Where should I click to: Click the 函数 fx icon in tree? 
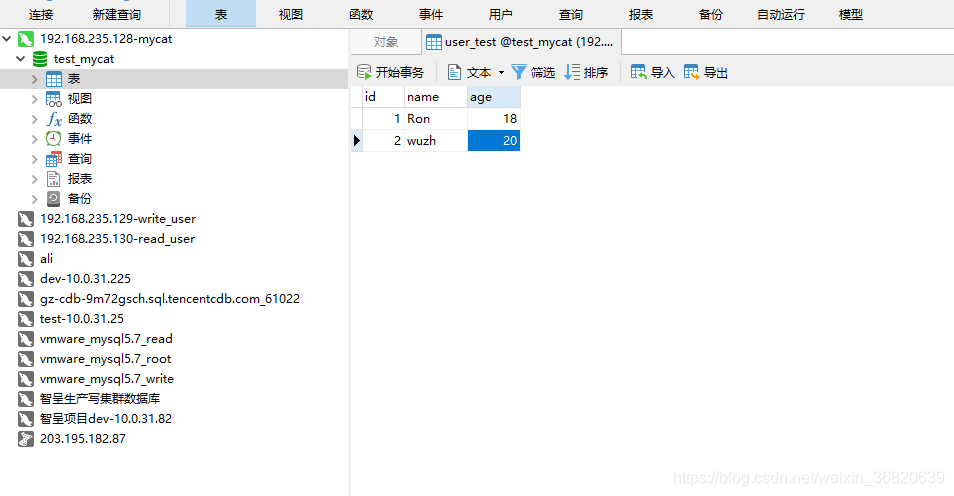click(54, 119)
